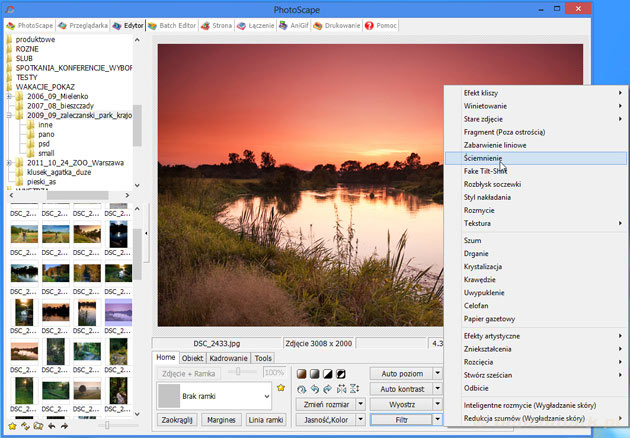
Task: Open the Pomoc help tab
Action: pos(382,25)
